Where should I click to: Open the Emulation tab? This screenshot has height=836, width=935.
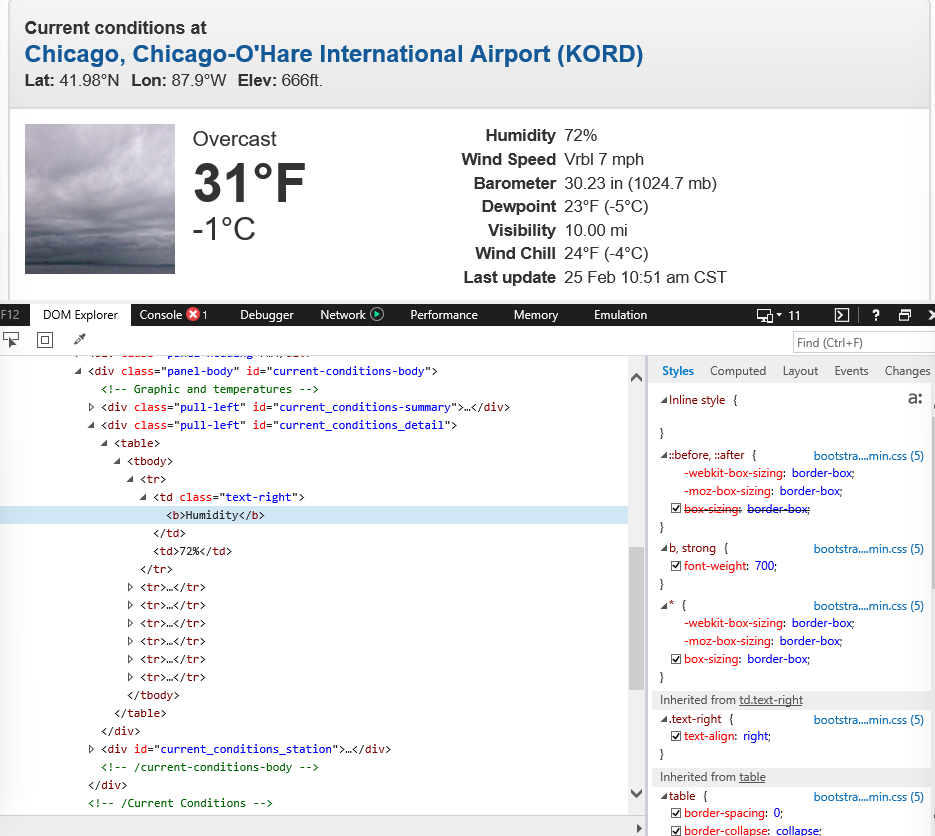coord(620,314)
